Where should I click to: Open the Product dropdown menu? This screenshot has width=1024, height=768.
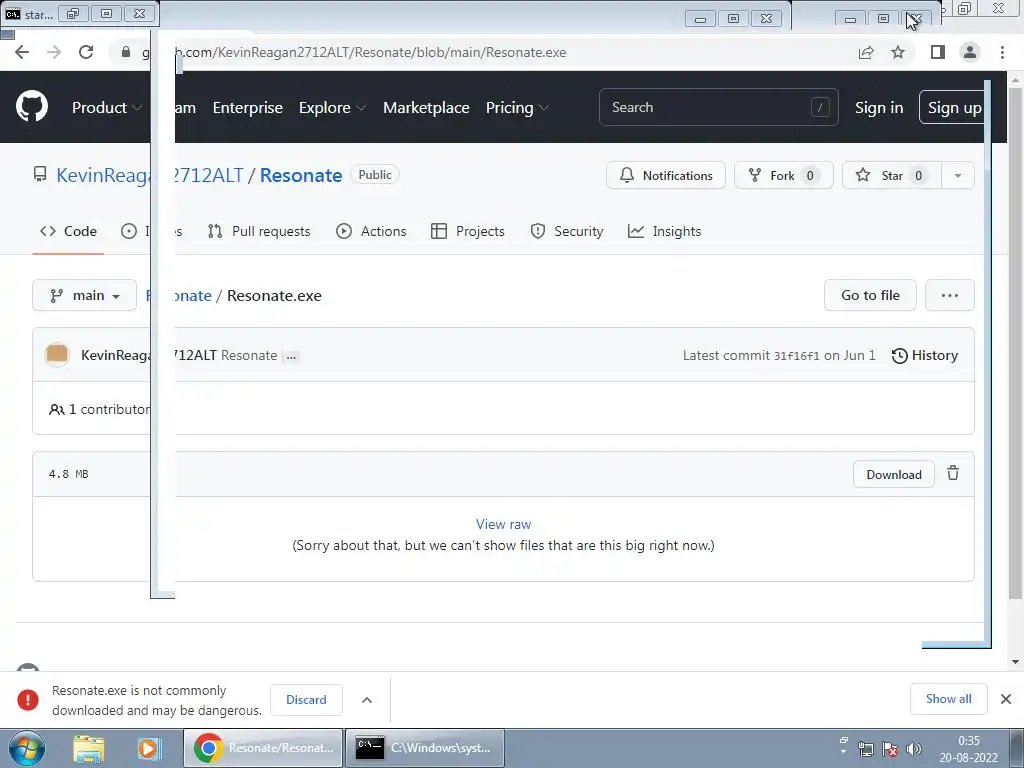click(106, 108)
